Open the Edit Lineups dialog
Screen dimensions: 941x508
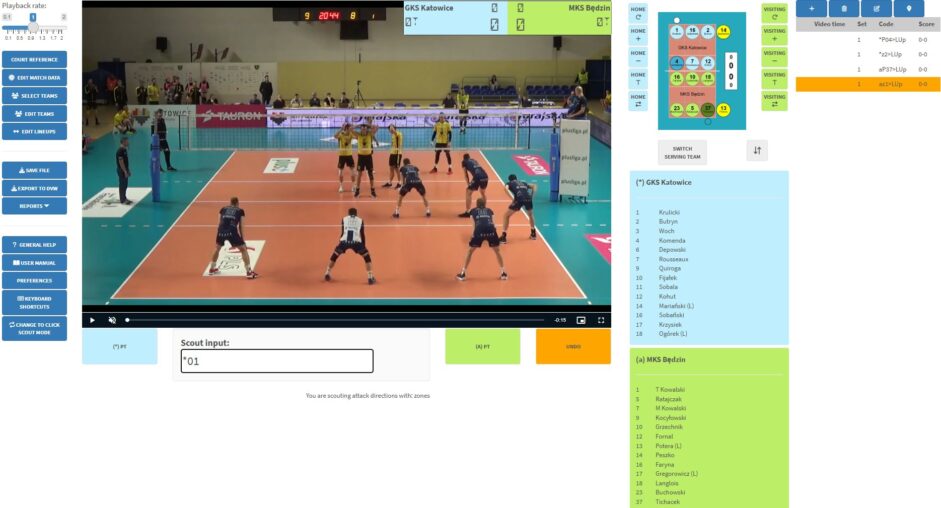coord(34,132)
